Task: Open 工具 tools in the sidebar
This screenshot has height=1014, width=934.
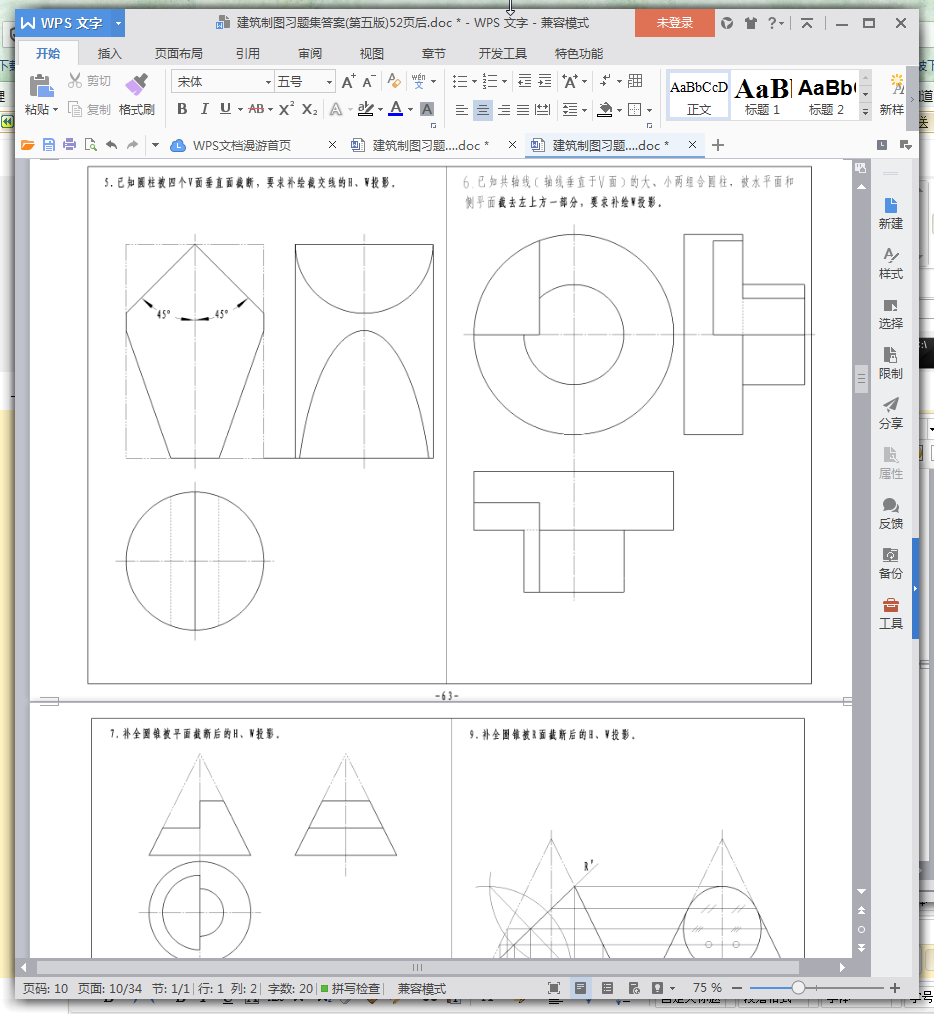Action: (x=891, y=614)
